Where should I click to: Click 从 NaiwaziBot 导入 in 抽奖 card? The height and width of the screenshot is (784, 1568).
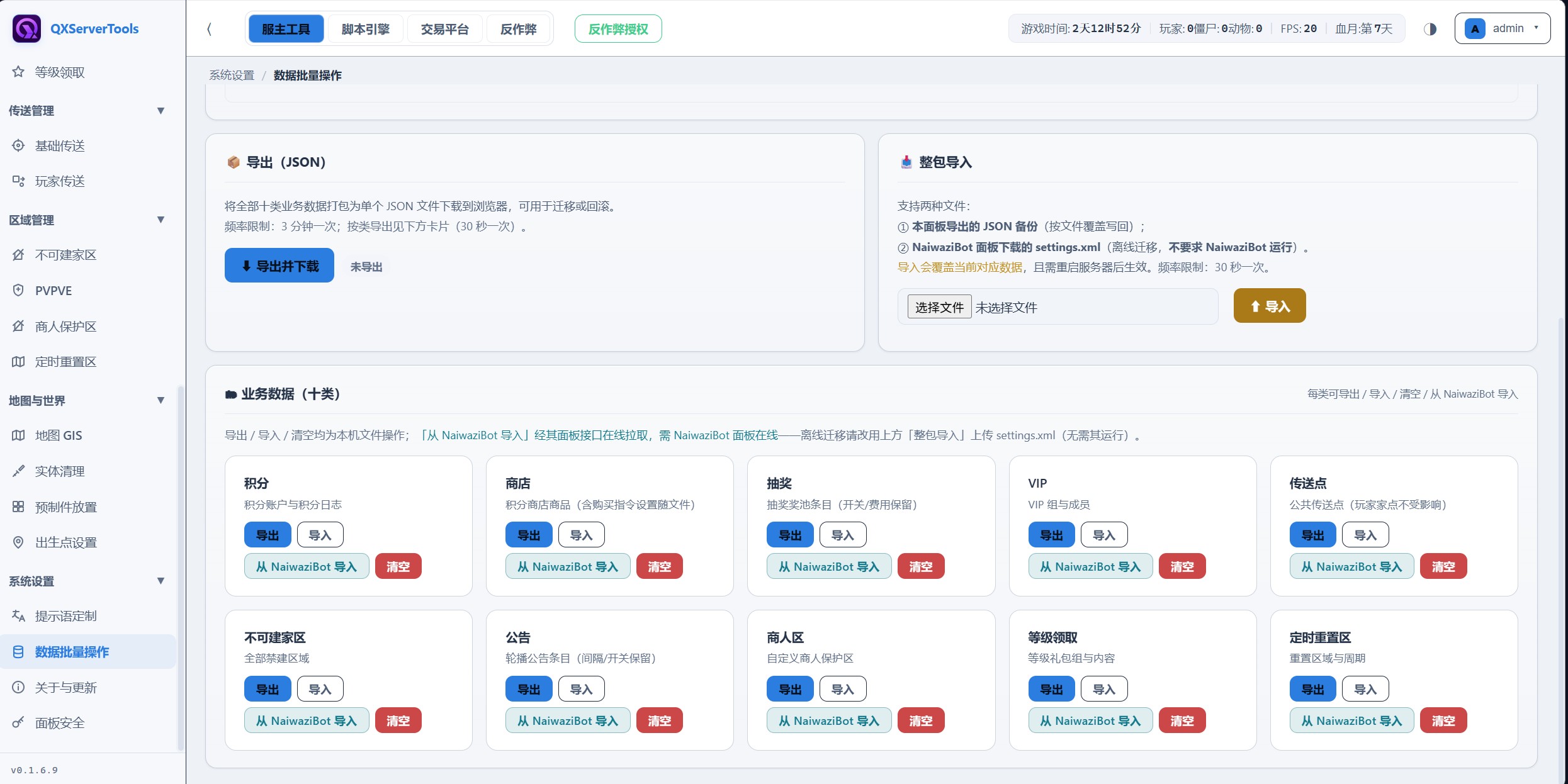pyautogui.click(x=829, y=566)
